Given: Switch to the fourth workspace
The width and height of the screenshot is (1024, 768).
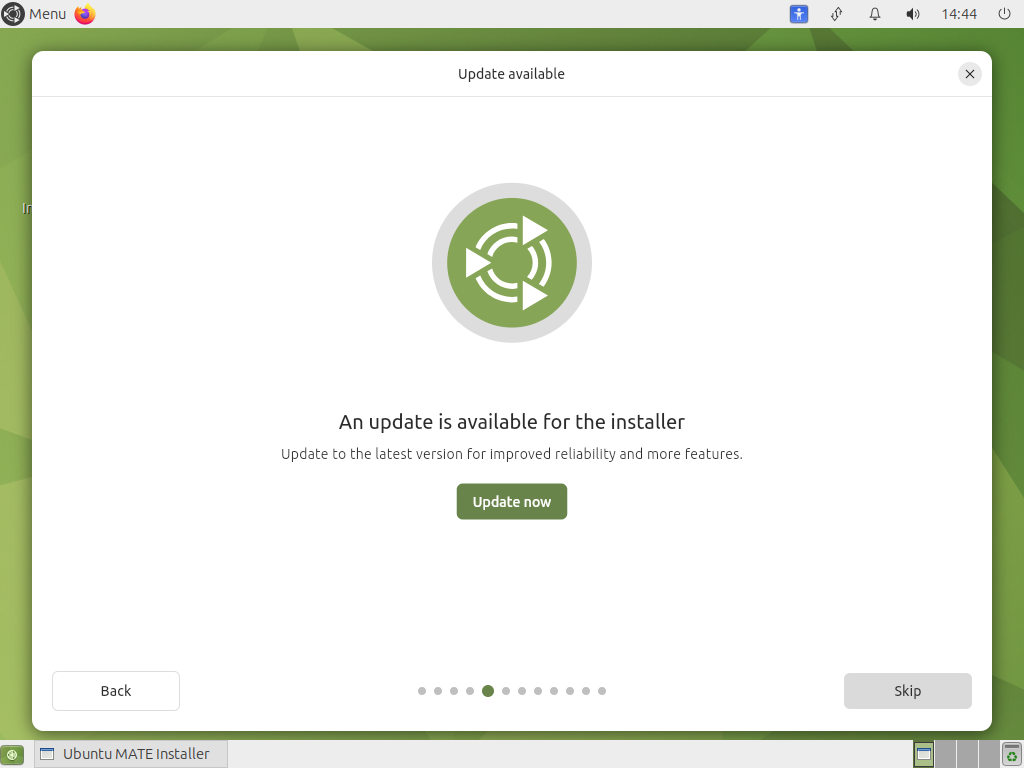Looking at the screenshot, I should click(989, 754).
